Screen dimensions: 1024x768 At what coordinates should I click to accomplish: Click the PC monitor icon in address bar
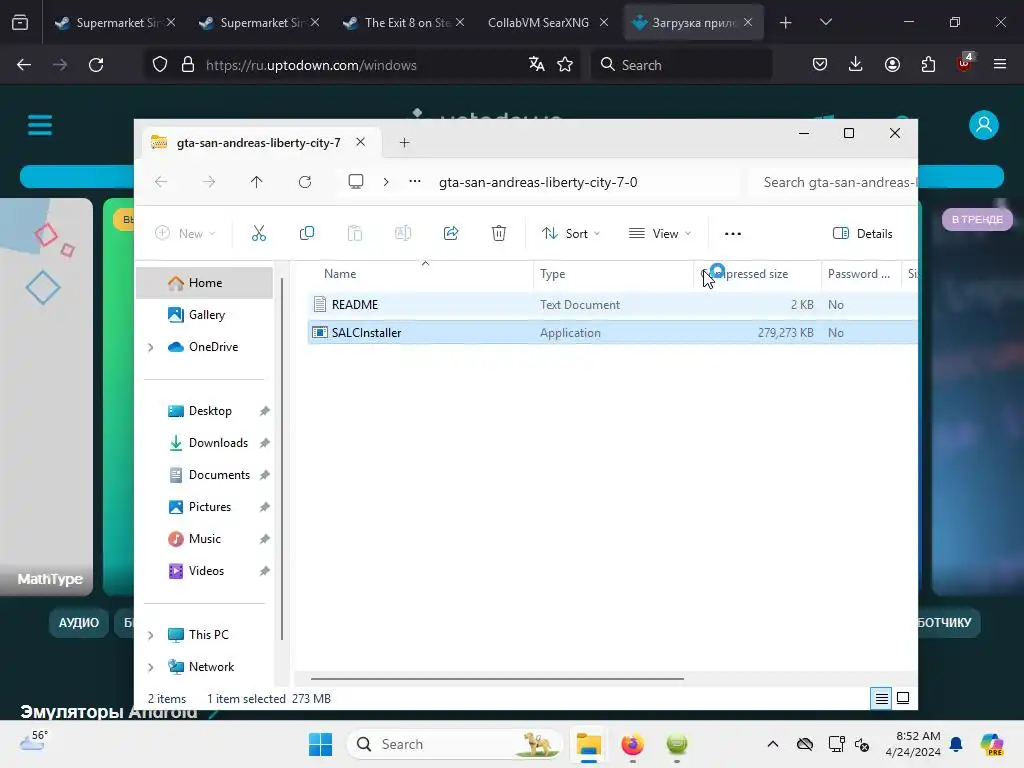[x=356, y=182]
